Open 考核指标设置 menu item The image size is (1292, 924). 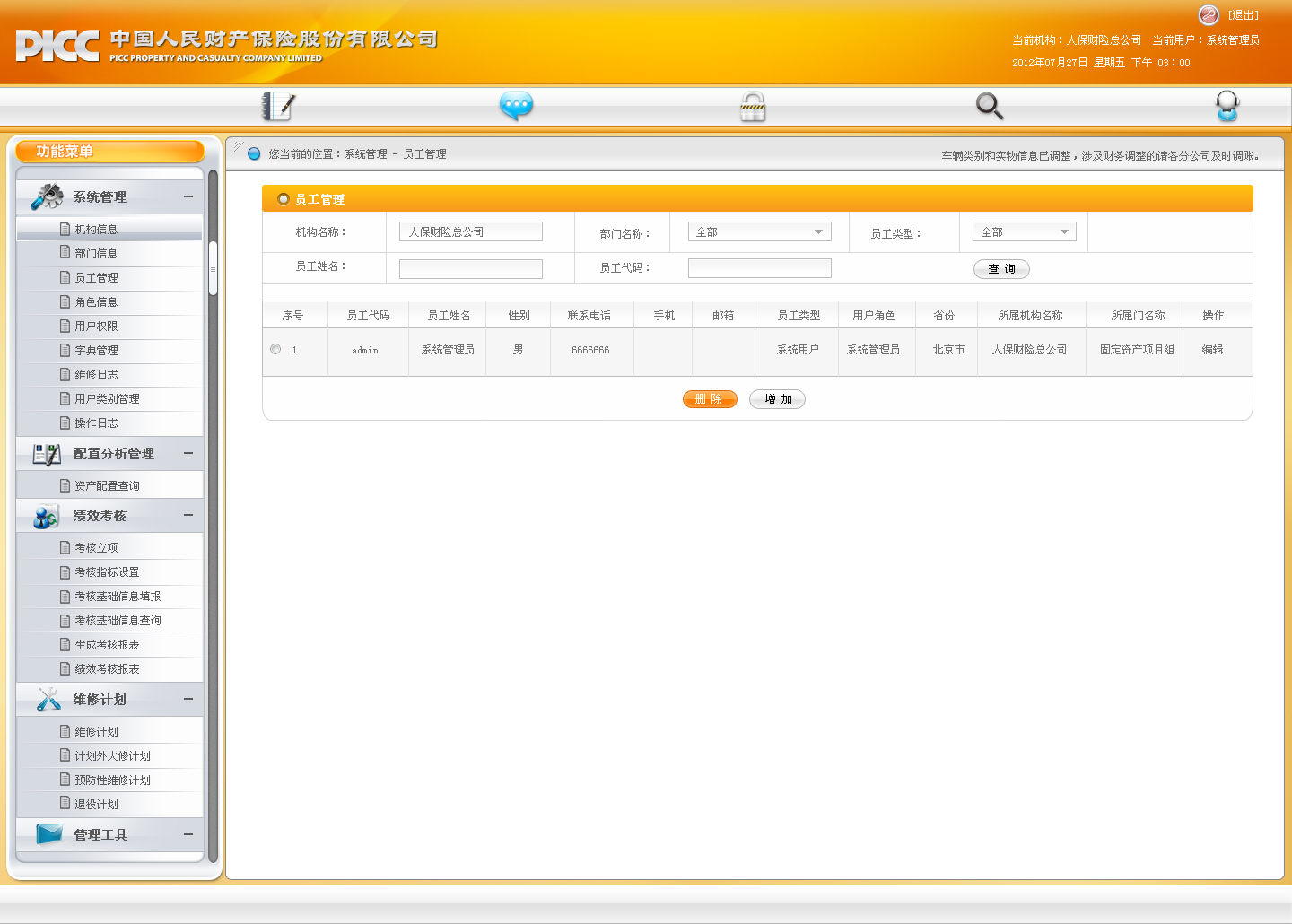107,572
